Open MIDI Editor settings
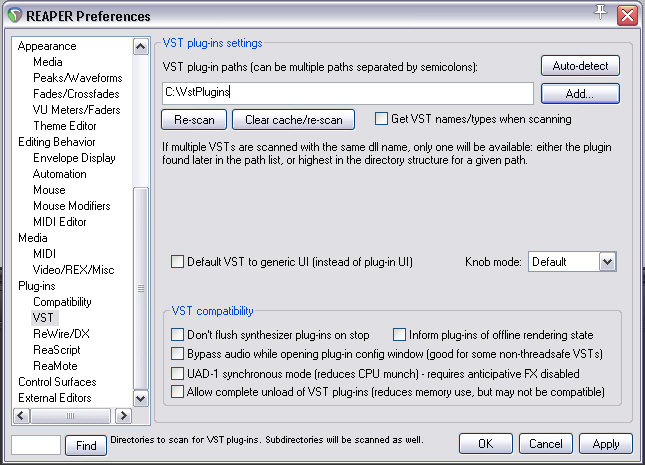The image size is (645, 465). pyautogui.click(x=60, y=222)
